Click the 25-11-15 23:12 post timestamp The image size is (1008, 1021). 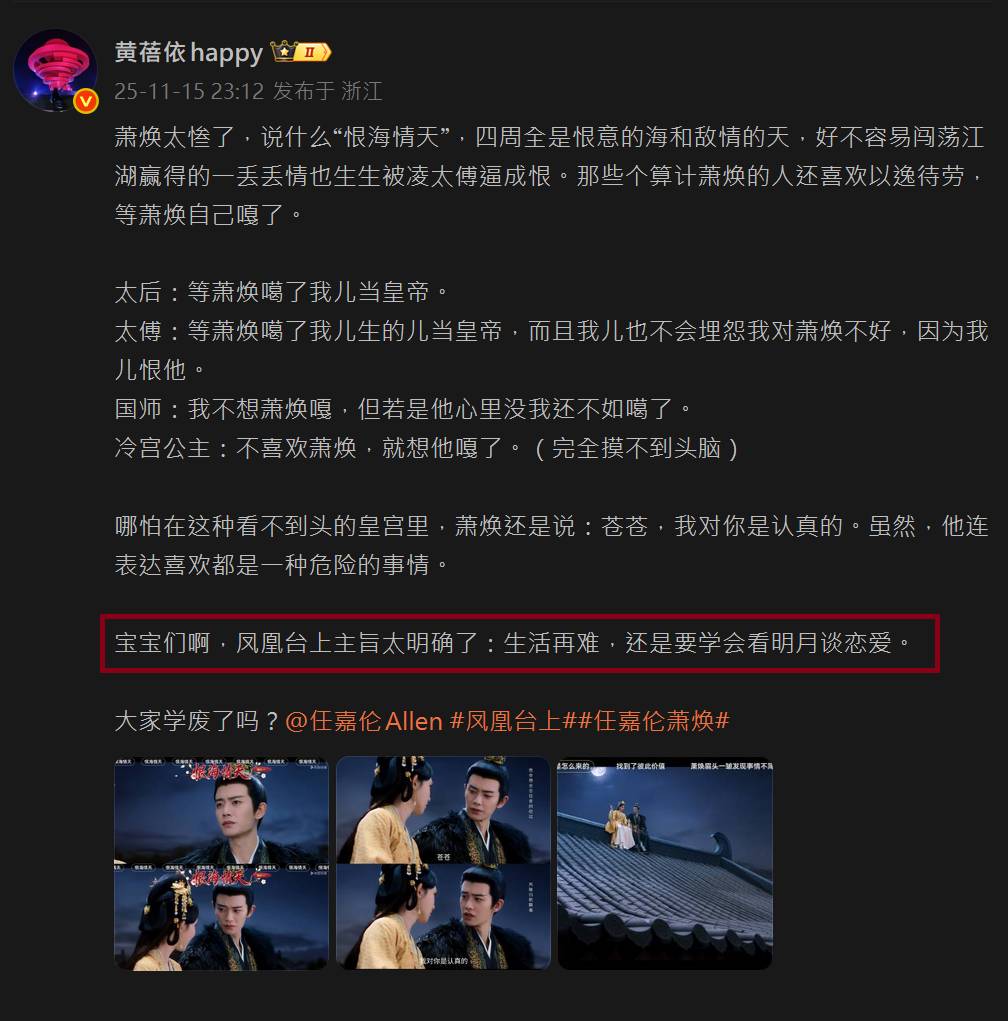[189, 91]
